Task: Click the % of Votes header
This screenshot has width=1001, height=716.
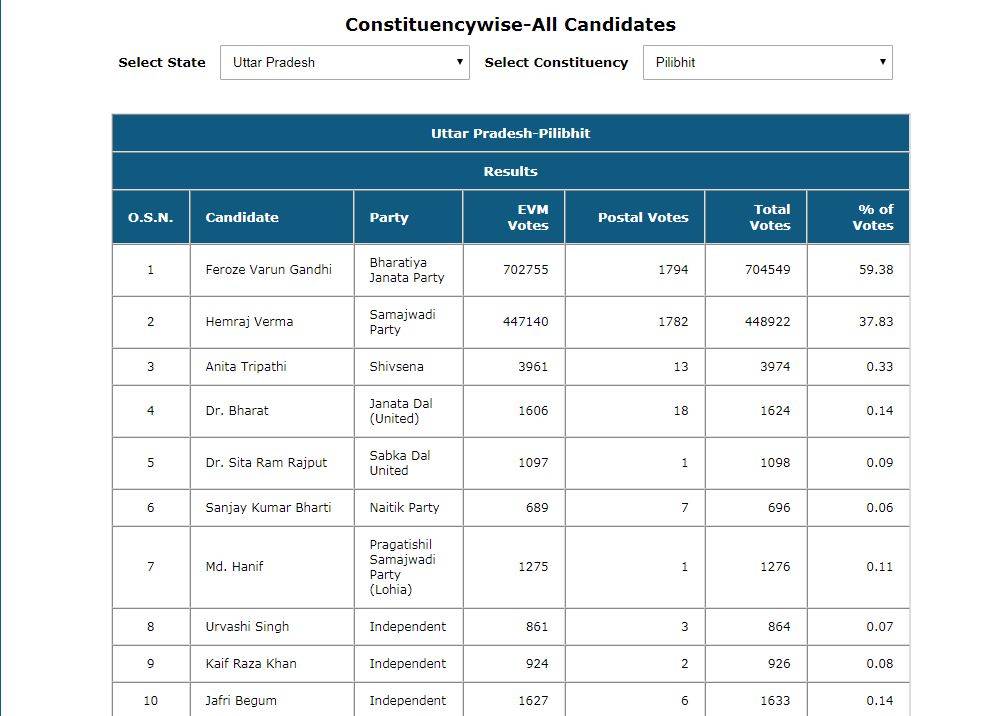Action: point(874,217)
